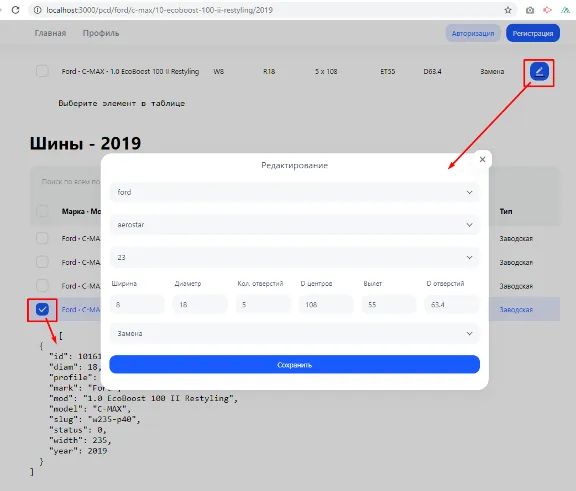Open the Профиль menu item
The width and height of the screenshot is (576, 491).
101,33
